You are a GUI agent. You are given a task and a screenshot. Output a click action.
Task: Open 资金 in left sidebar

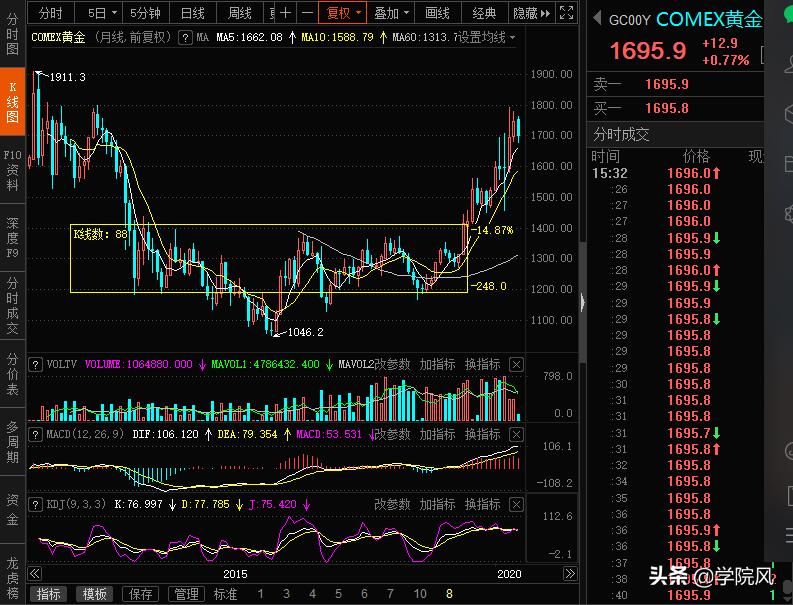(x=12, y=509)
